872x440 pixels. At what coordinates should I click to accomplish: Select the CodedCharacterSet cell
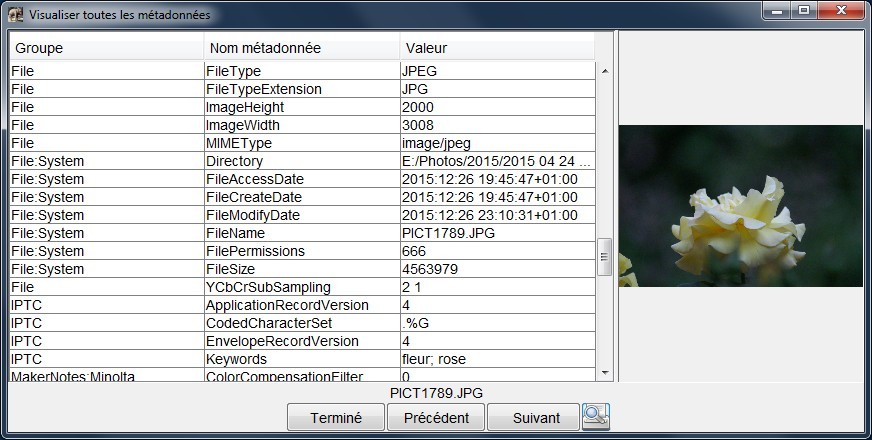302,323
